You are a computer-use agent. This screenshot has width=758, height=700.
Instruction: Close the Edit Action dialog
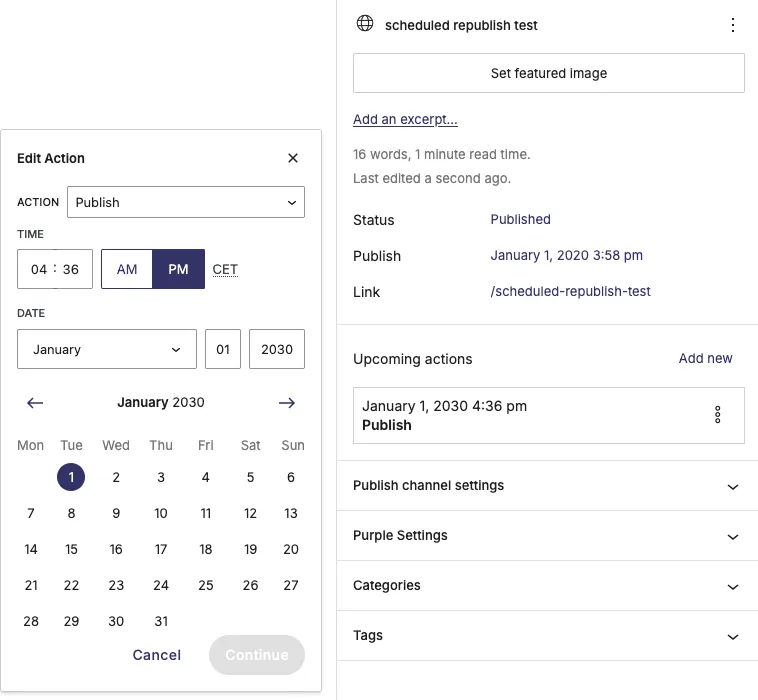(292, 158)
